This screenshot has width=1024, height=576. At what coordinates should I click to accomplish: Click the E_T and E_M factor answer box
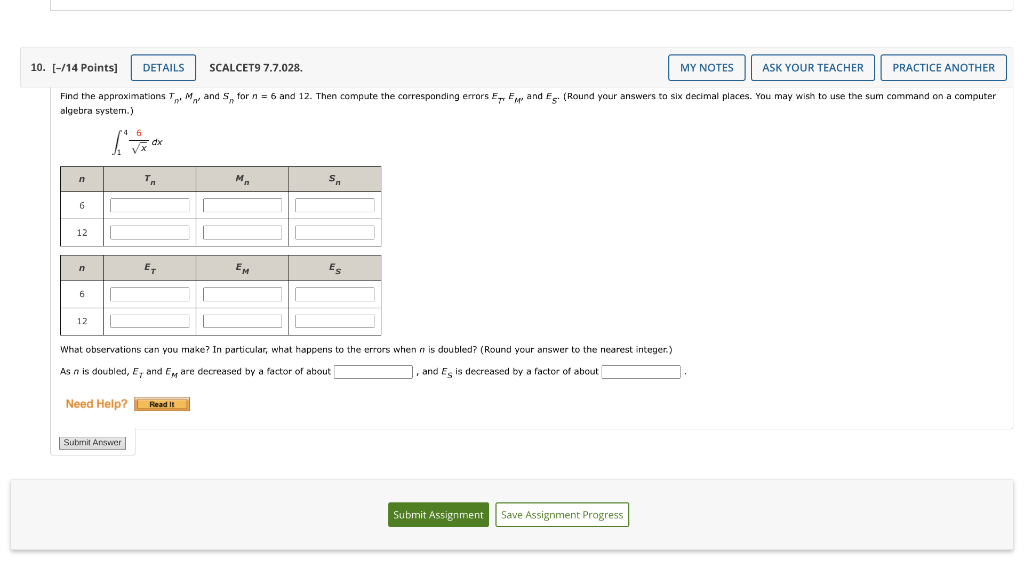(374, 371)
